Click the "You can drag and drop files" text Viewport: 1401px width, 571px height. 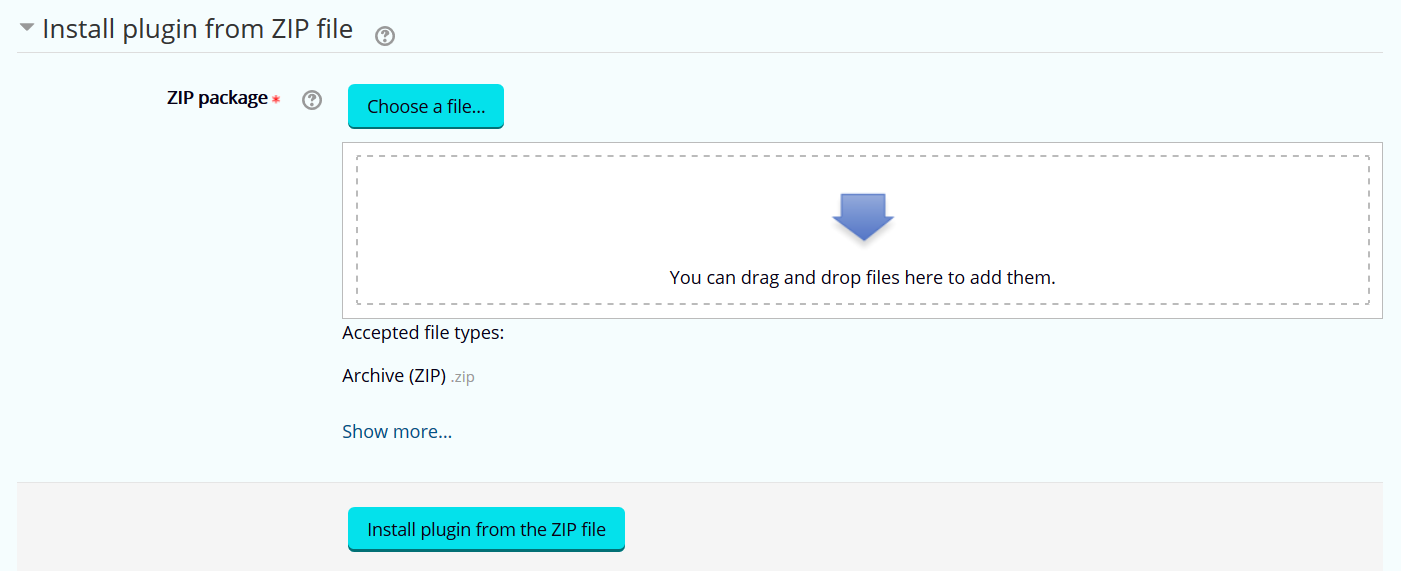click(862, 277)
